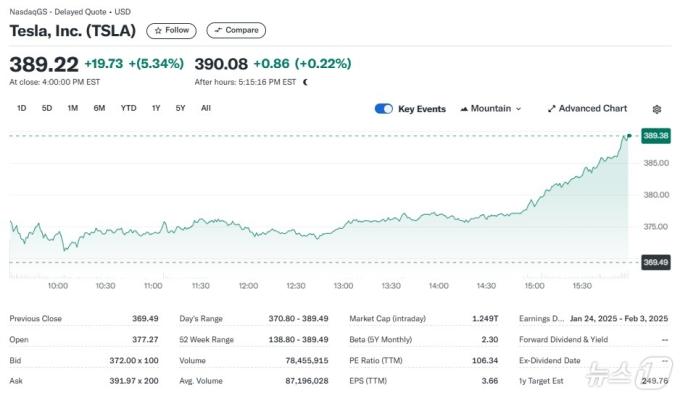Click the 10:00 time axis label
680x398 pixels.
[58, 286]
